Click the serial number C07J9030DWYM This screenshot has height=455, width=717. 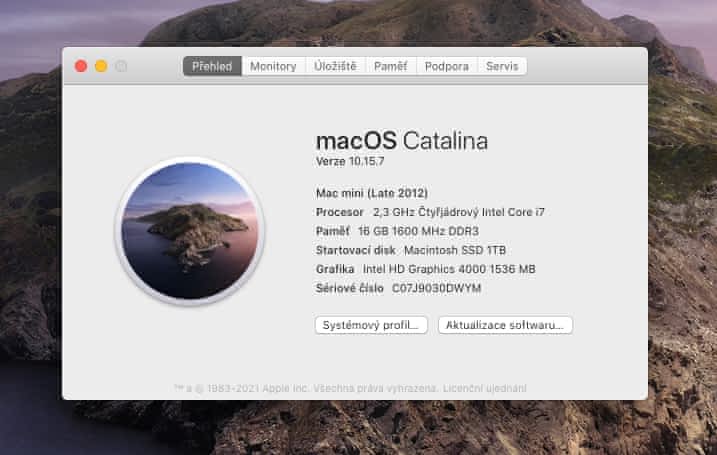click(x=437, y=289)
